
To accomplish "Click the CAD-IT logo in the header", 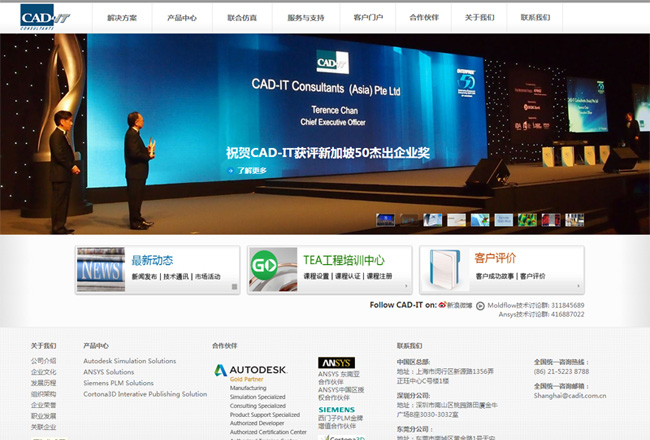I will coord(45,17).
